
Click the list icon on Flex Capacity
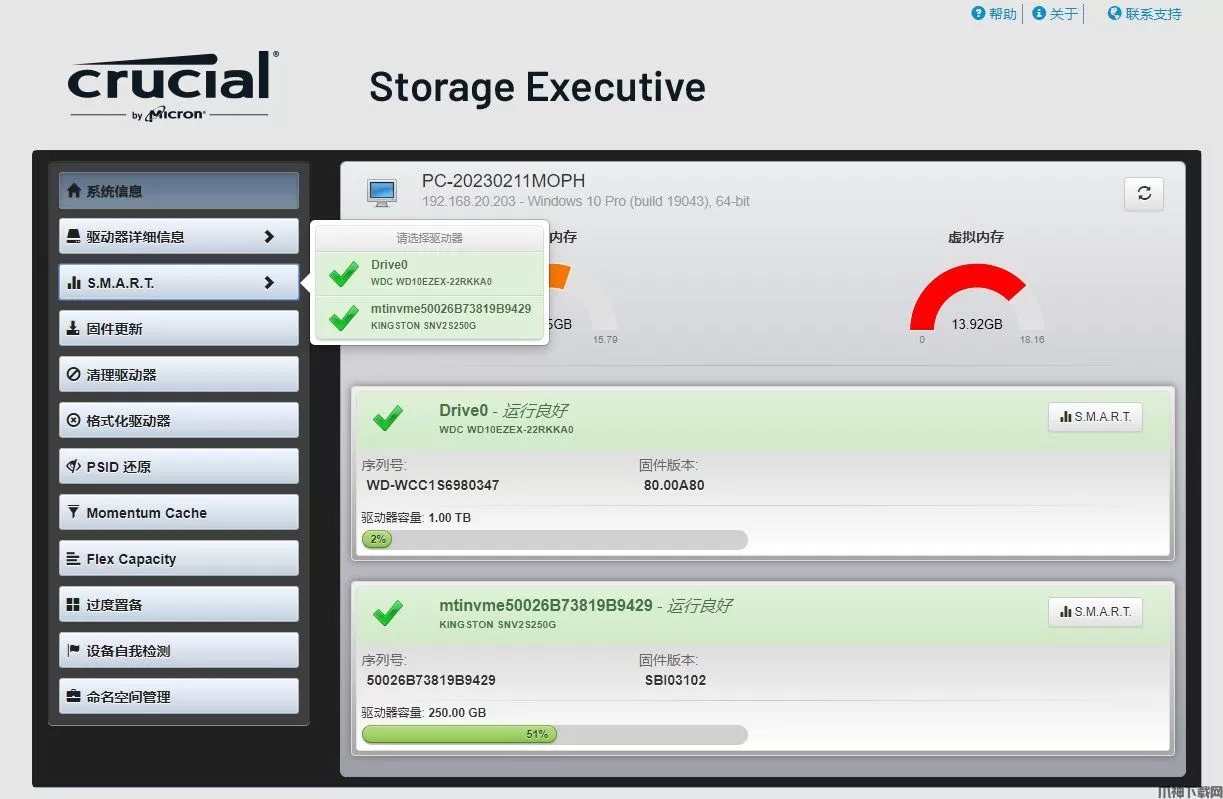[73, 558]
